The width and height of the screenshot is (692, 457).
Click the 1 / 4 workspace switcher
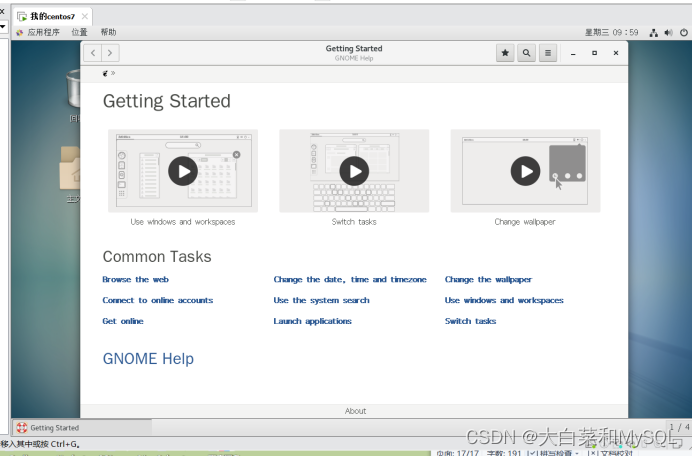679,427
